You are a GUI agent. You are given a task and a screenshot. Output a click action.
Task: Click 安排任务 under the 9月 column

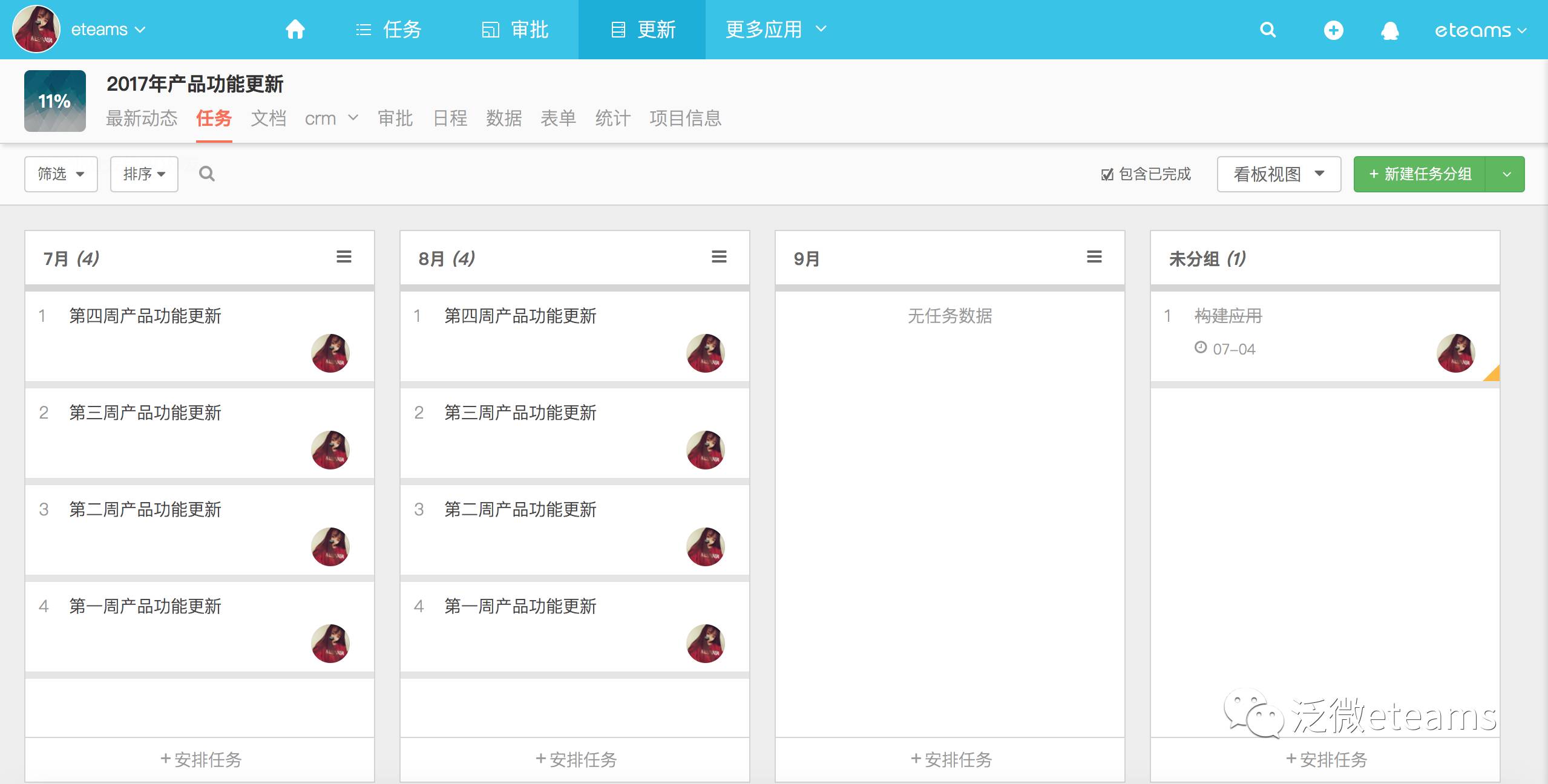(x=950, y=759)
